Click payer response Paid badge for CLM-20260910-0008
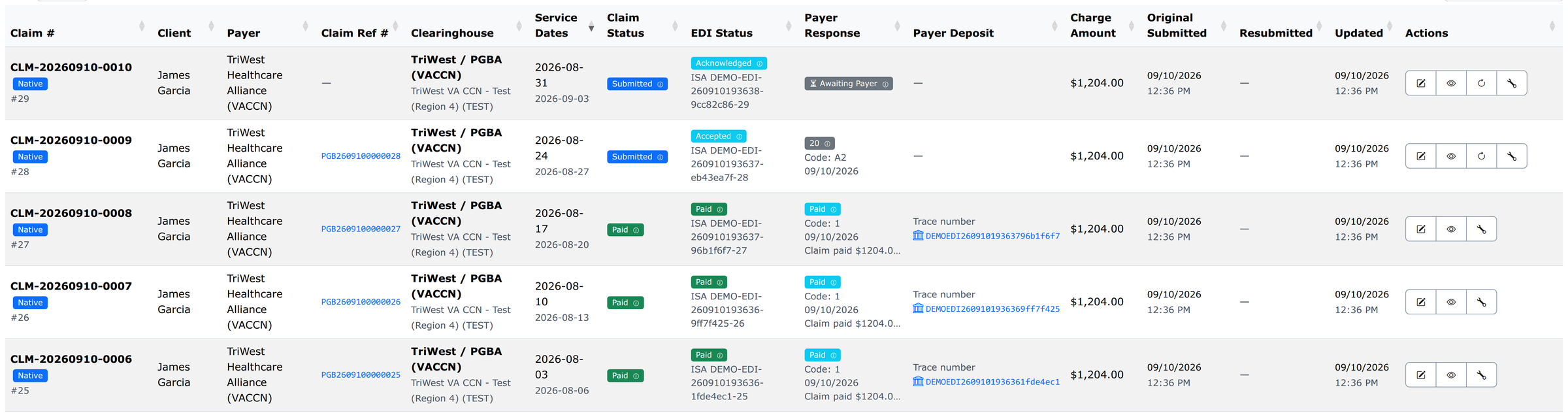1568x417 pixels. pos(822,209)
